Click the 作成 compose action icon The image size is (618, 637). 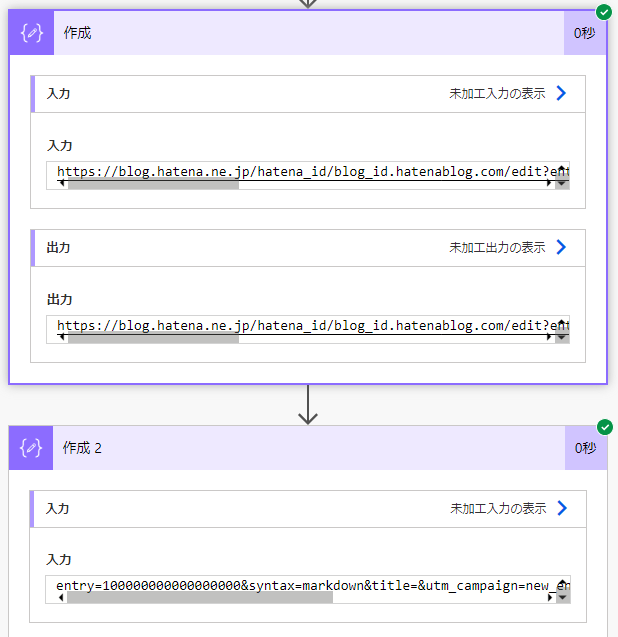(31, 33)
